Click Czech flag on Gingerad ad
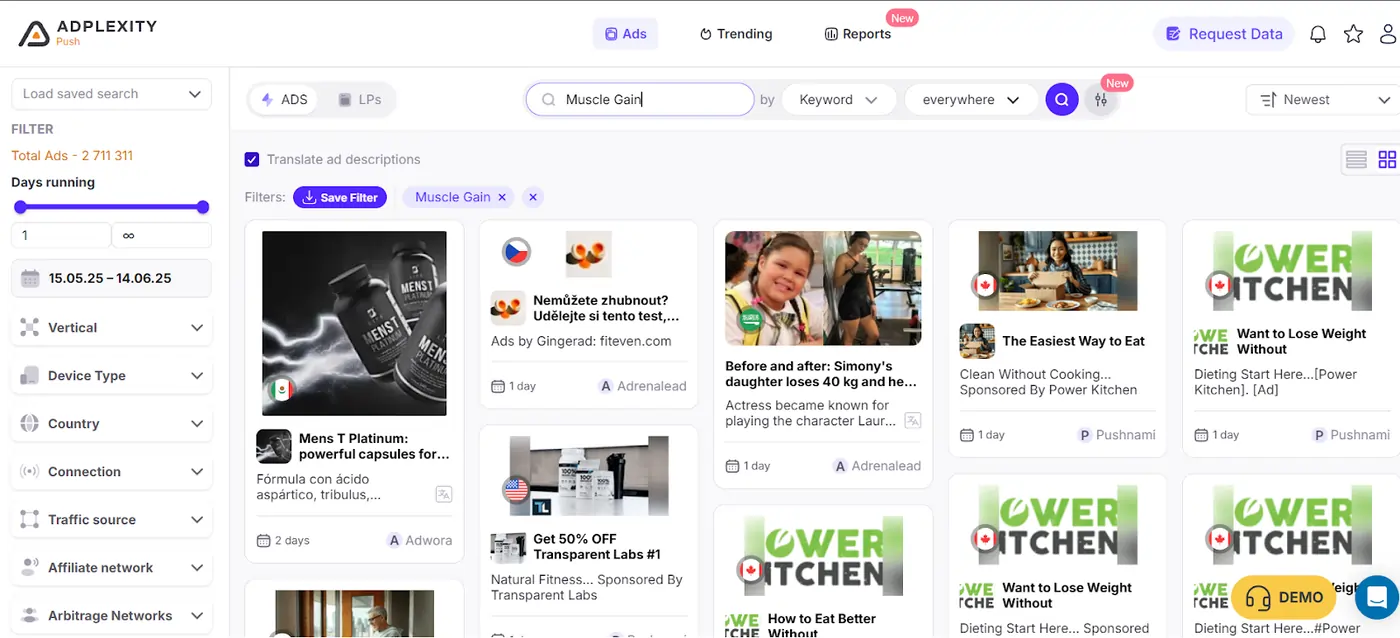Viewport: 1400px width, 638px height. click(x=516, y=251)
